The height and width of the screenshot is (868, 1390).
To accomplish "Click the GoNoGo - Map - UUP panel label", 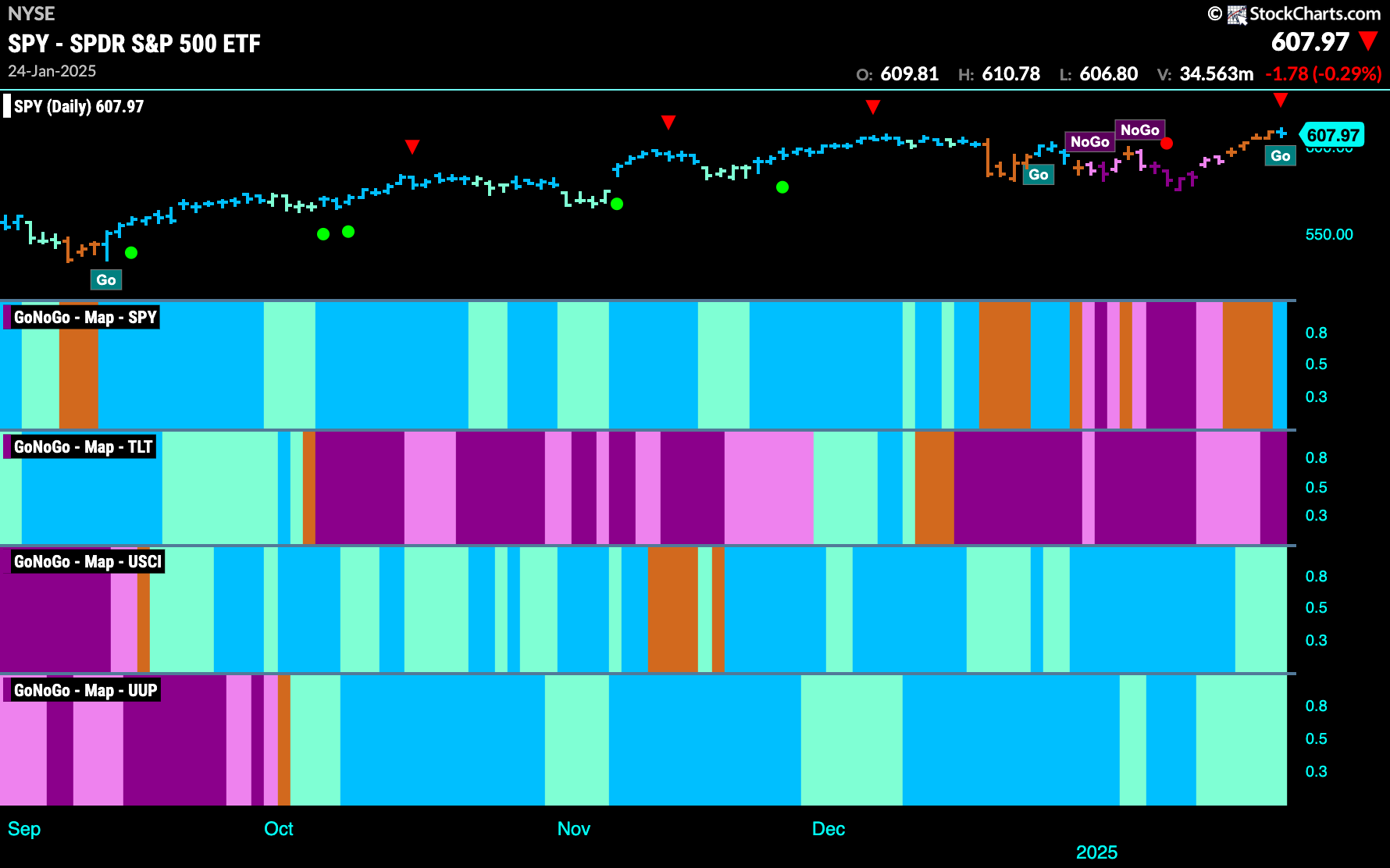I will pyautogui.click(x=82, y=690).
